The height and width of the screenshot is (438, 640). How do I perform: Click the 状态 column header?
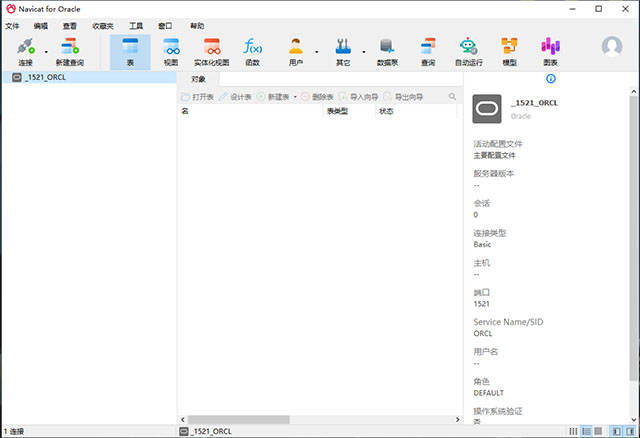[x=416, y=111]
